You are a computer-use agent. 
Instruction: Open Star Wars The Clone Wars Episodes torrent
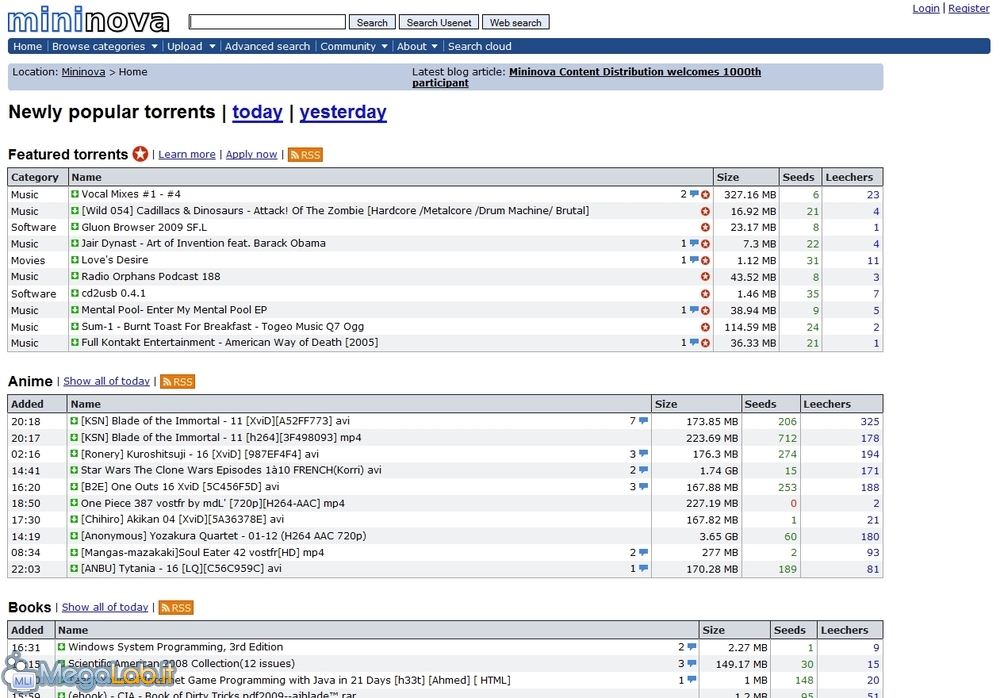pyautogui.click(x=231, y=470)
